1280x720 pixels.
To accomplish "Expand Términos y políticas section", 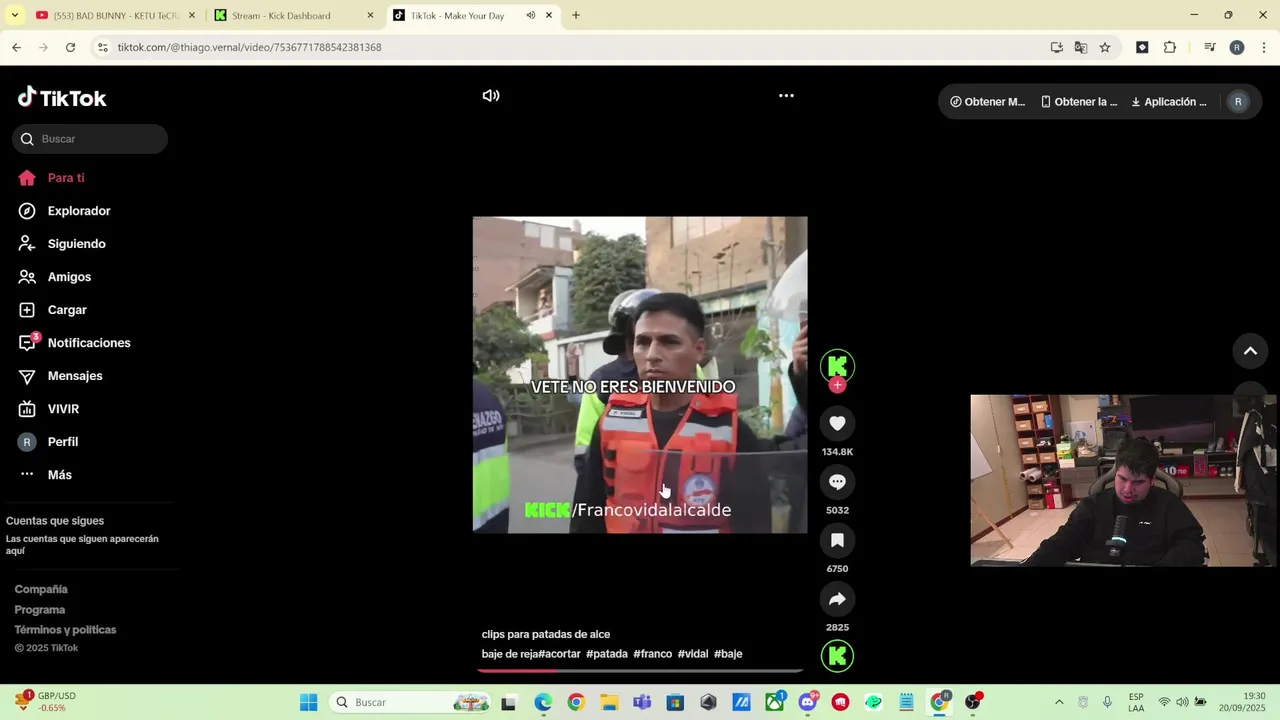I will point(65,630).
